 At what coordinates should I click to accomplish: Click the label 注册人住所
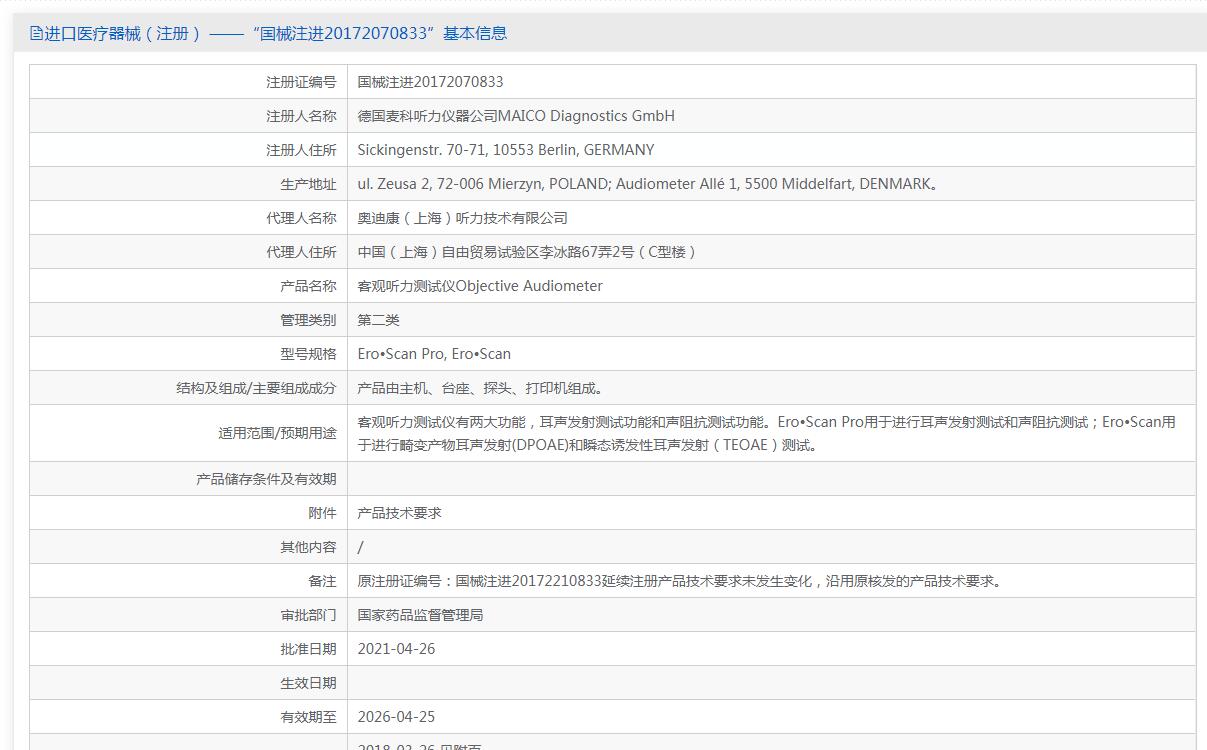pos(301,150)
